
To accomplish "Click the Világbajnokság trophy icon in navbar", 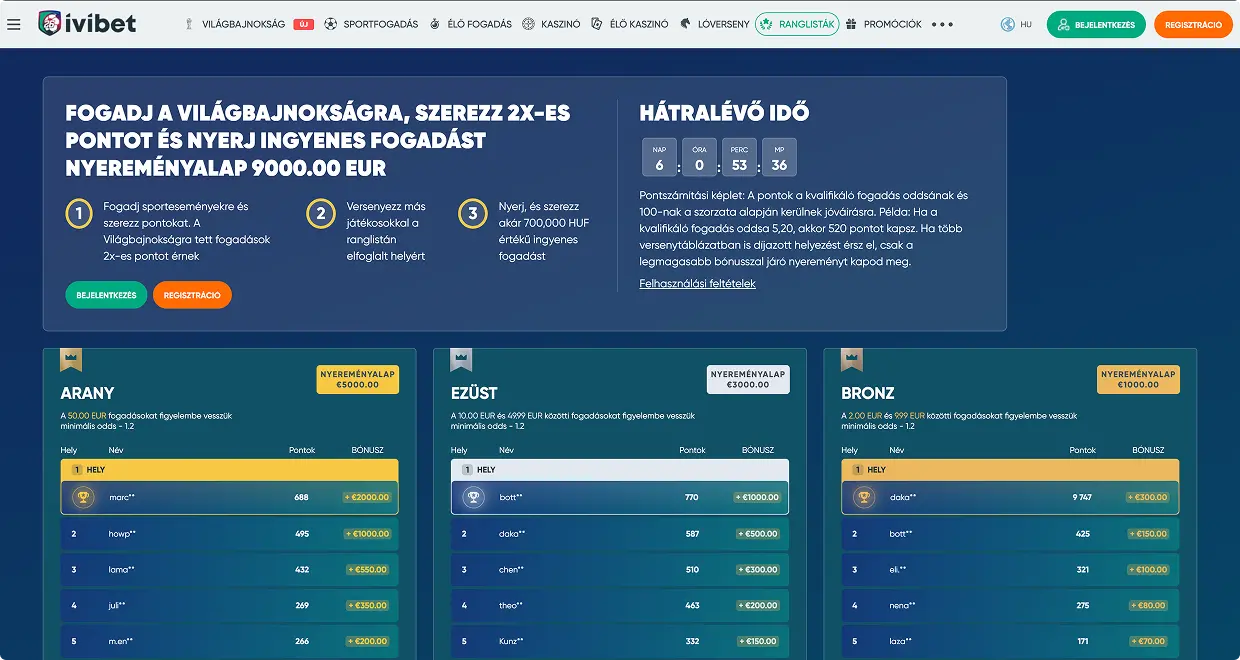I will click(189, 24).
